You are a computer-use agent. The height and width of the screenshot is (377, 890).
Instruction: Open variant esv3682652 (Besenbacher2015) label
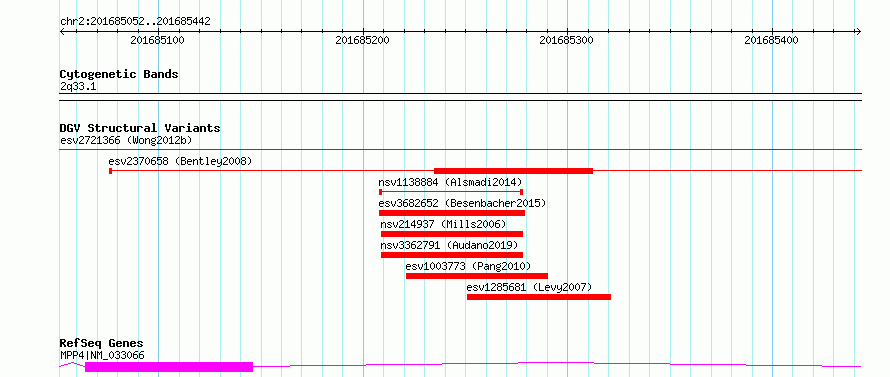(462, 203)
